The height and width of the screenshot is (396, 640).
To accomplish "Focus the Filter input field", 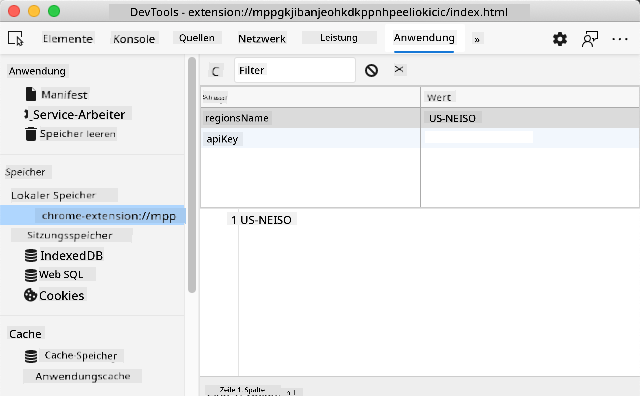I will [295, 70].
